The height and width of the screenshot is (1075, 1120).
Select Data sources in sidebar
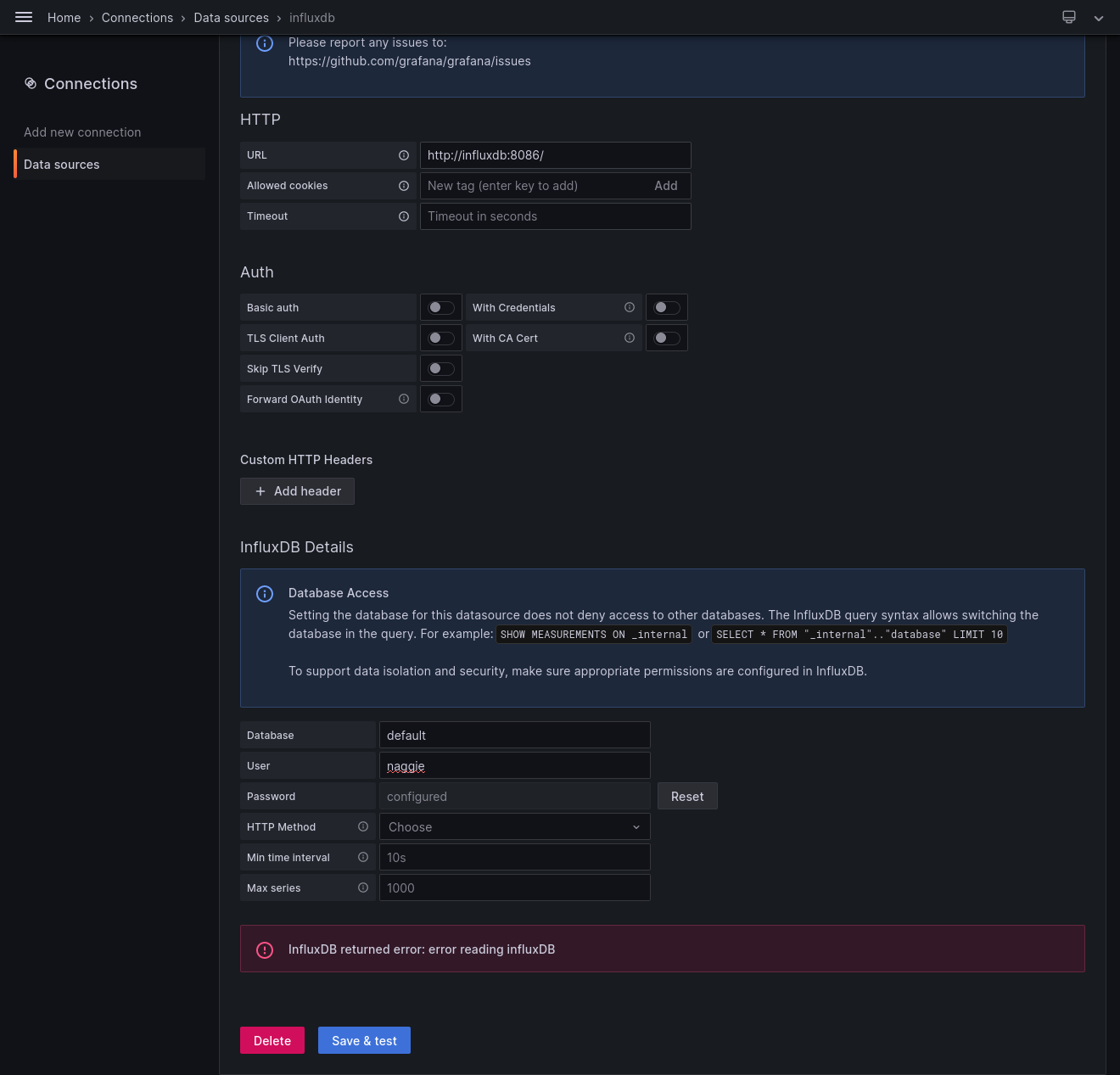coord(109,165)
